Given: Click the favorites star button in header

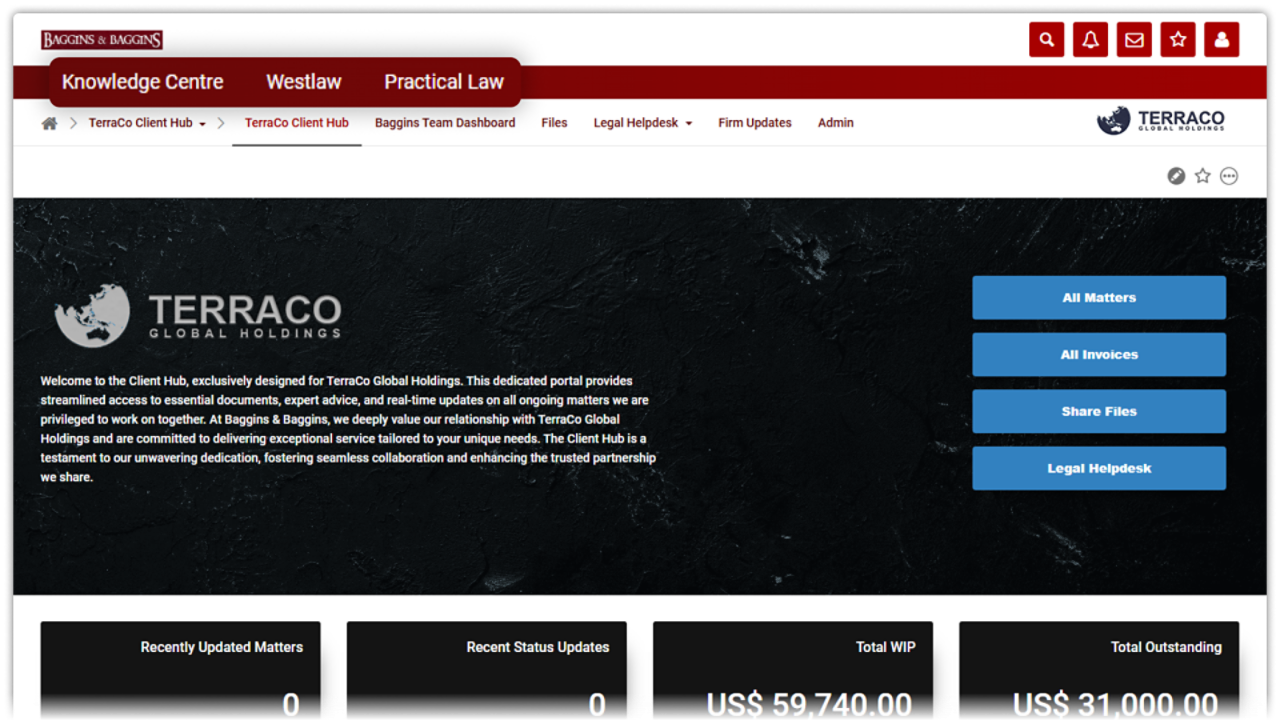Looking at the screenshot, I should [1178, 40].
